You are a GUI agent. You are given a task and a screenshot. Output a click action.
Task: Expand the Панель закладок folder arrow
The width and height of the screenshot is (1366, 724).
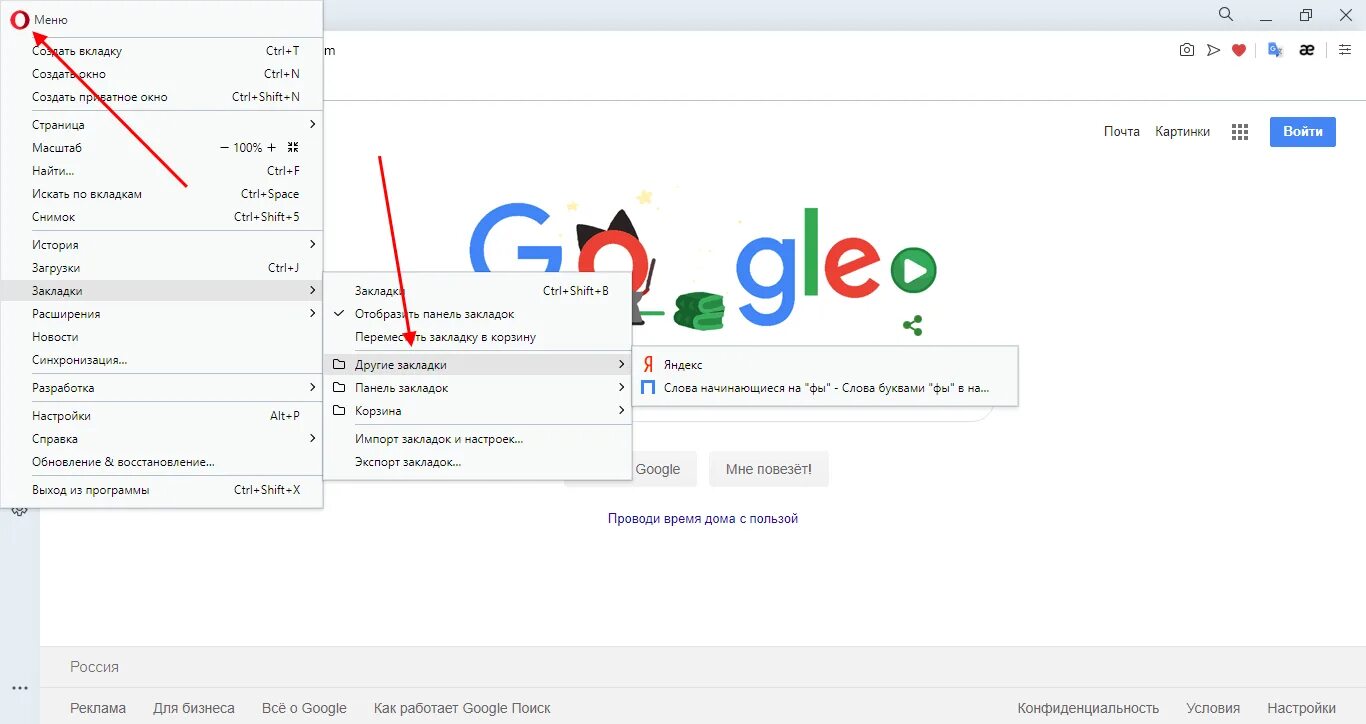[621, 388]
